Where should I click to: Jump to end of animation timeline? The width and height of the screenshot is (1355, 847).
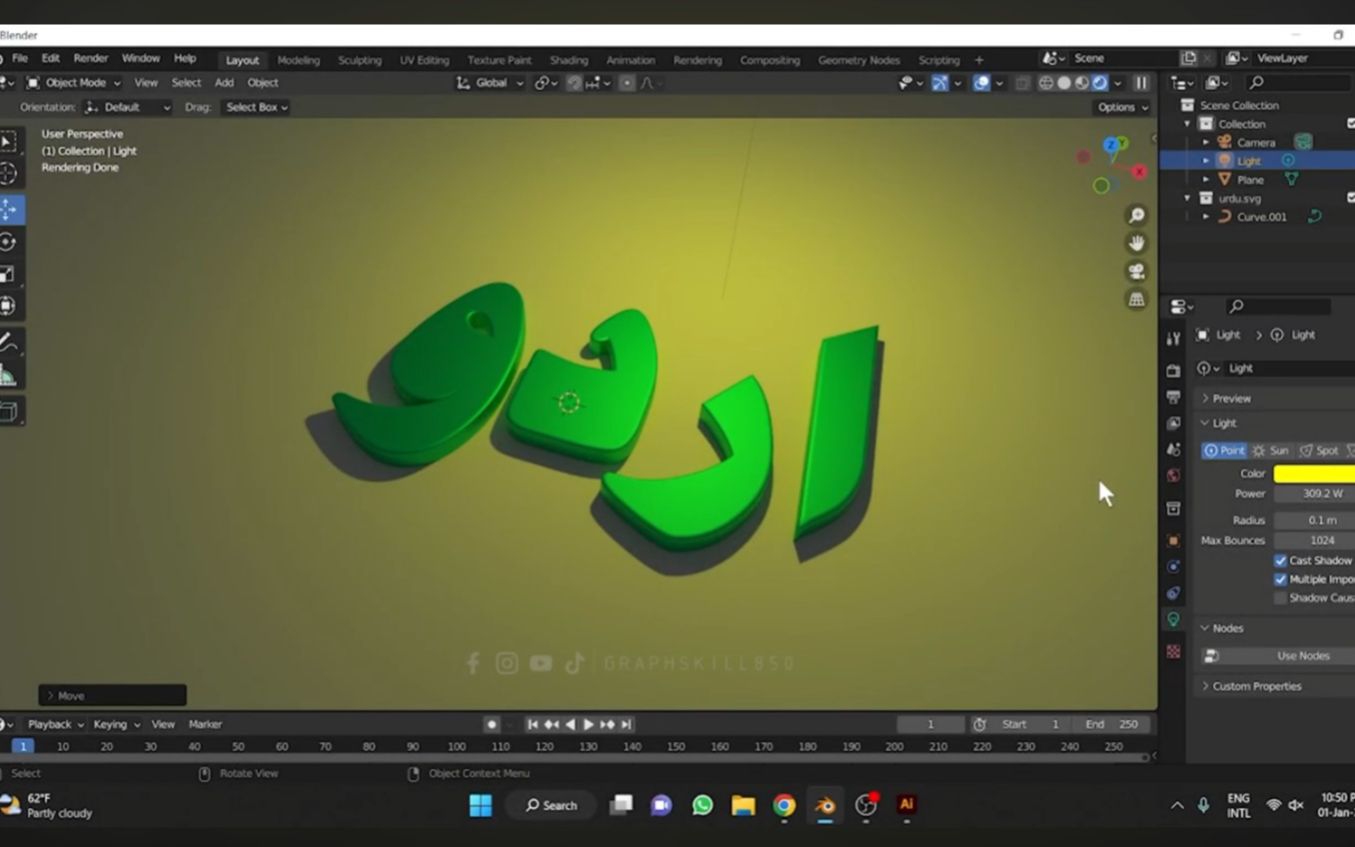(x=627, y=724)
